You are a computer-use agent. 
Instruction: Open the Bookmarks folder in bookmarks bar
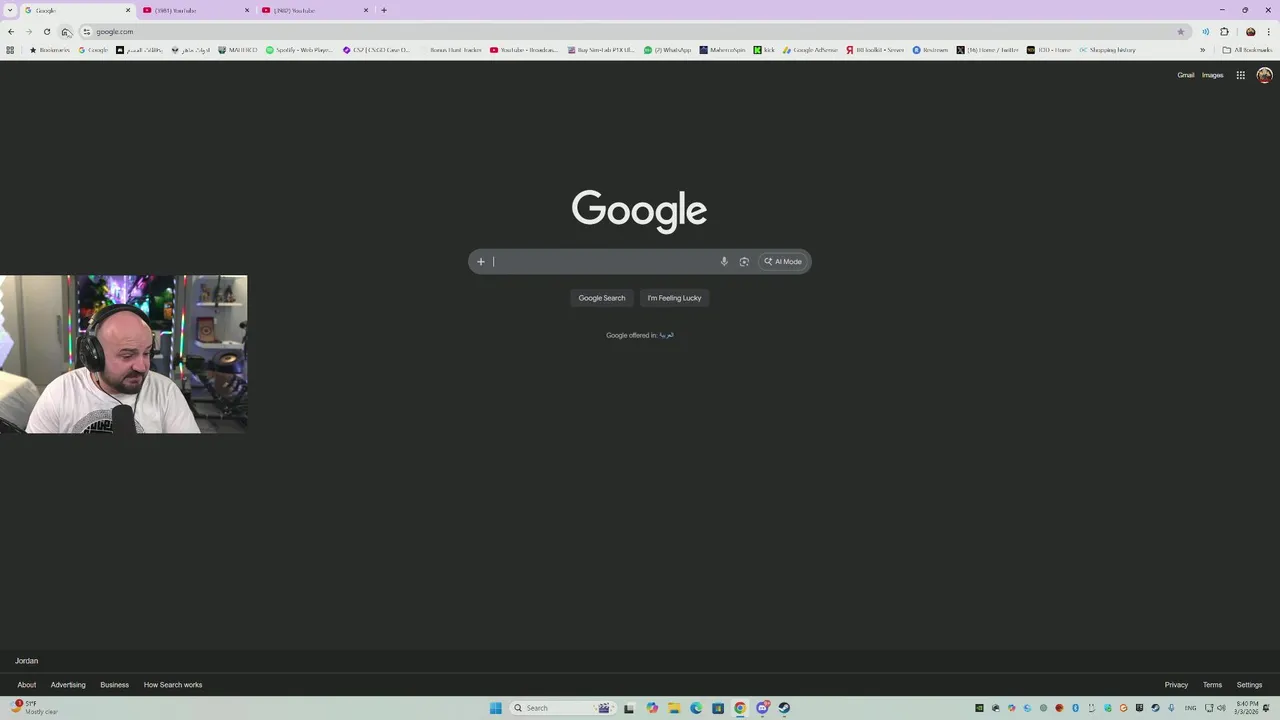(50, 50)
